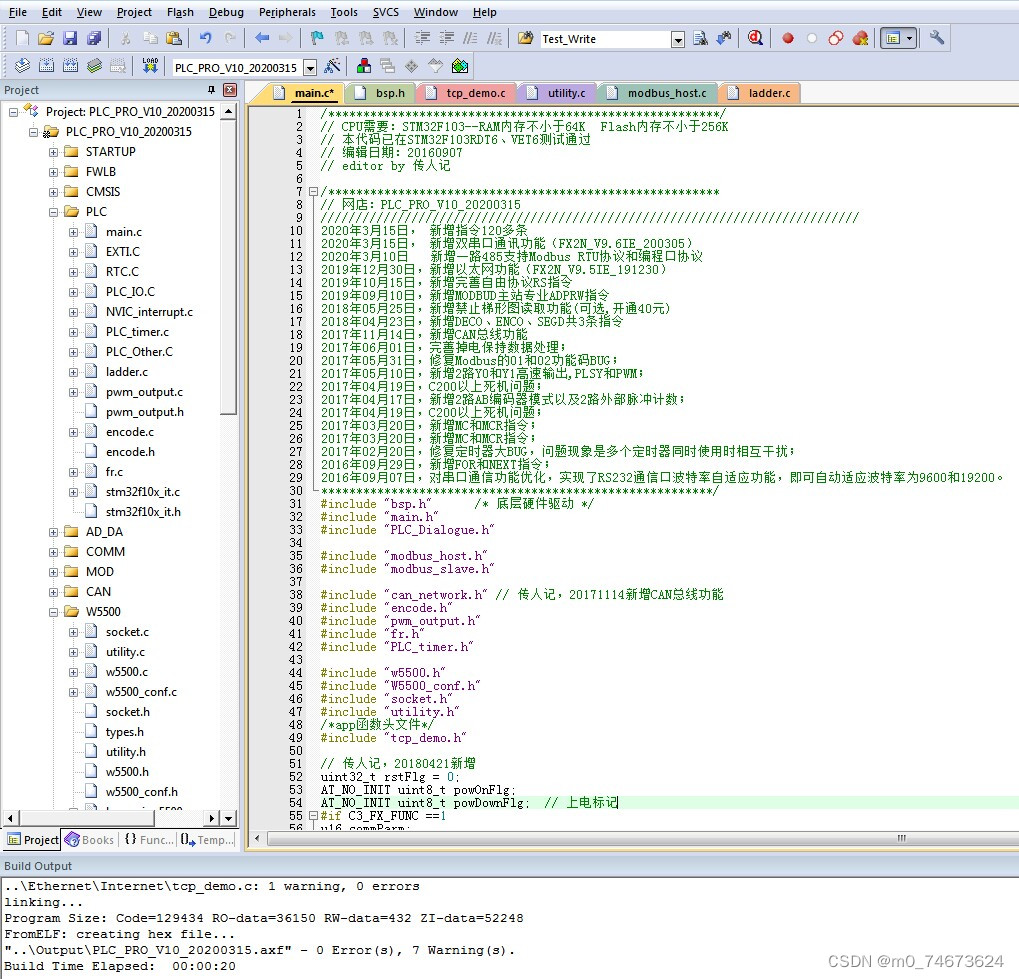The image size is (1019, 979).
Task: Toggle the window layout button in the toolbar
Action: tap(893, 38)
